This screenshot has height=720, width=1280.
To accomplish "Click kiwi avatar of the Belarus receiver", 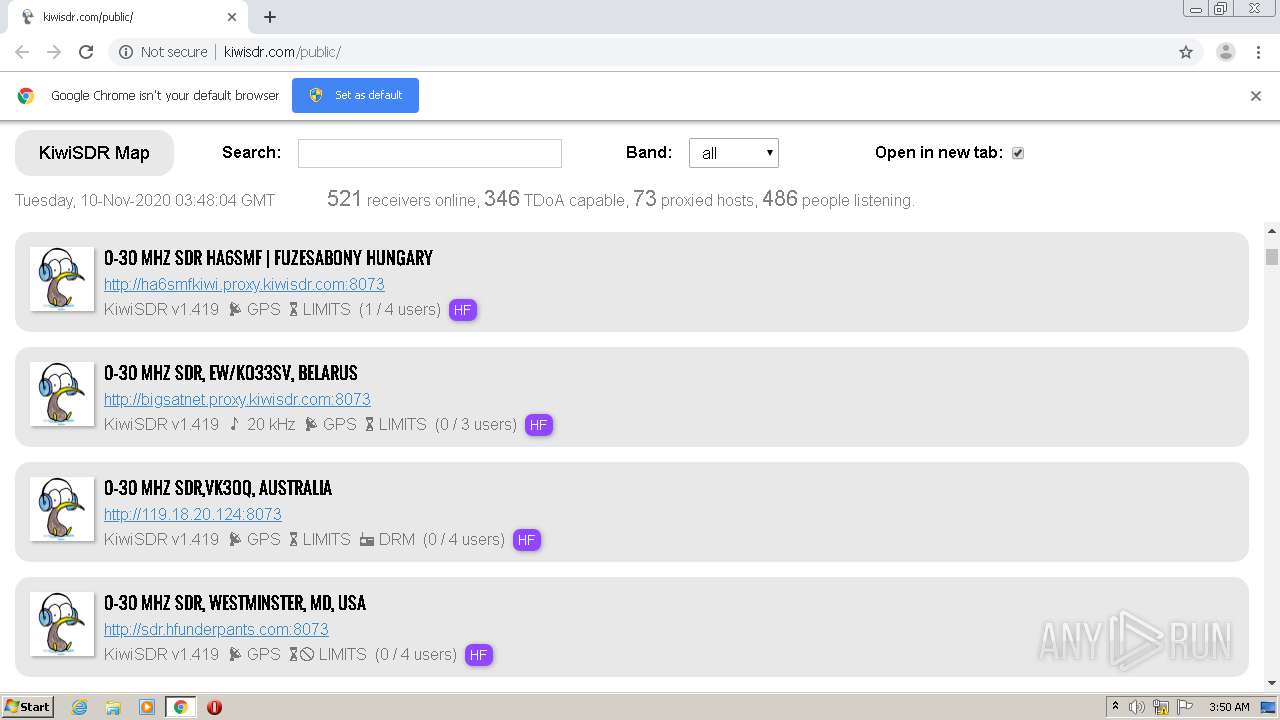I will coord(62,394).
